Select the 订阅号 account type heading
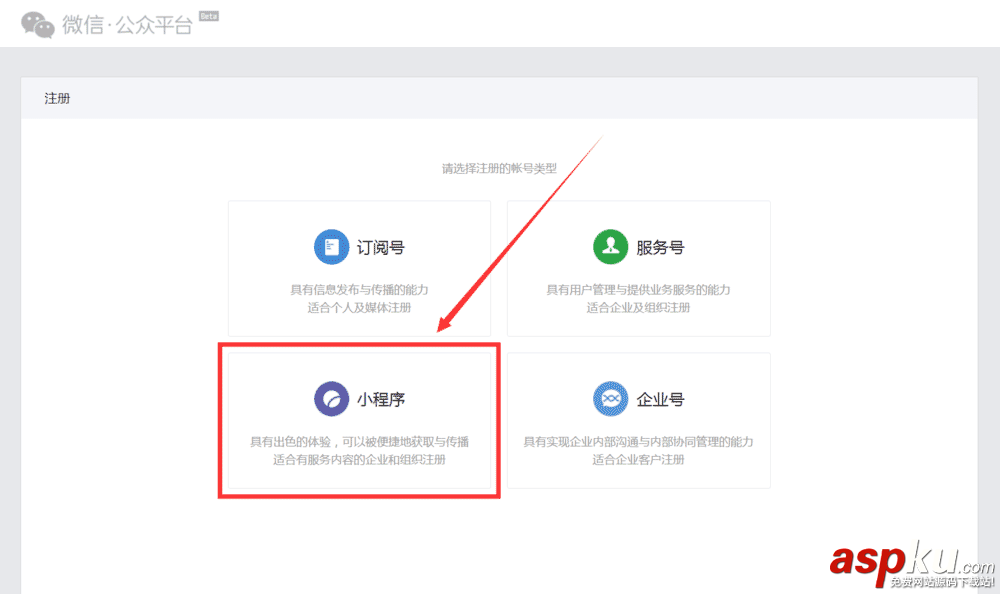 click(x=381, y=248)
